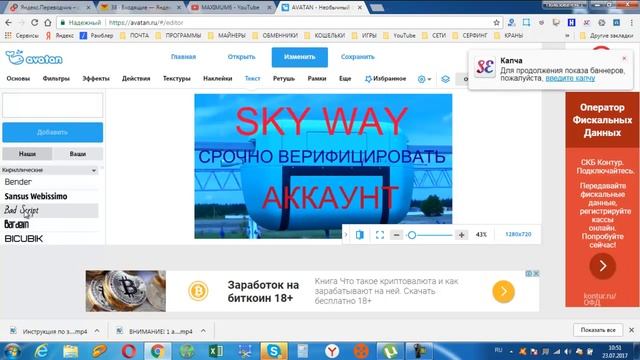Click the Avatan logo
640x360 pixels.
point(34,58)
